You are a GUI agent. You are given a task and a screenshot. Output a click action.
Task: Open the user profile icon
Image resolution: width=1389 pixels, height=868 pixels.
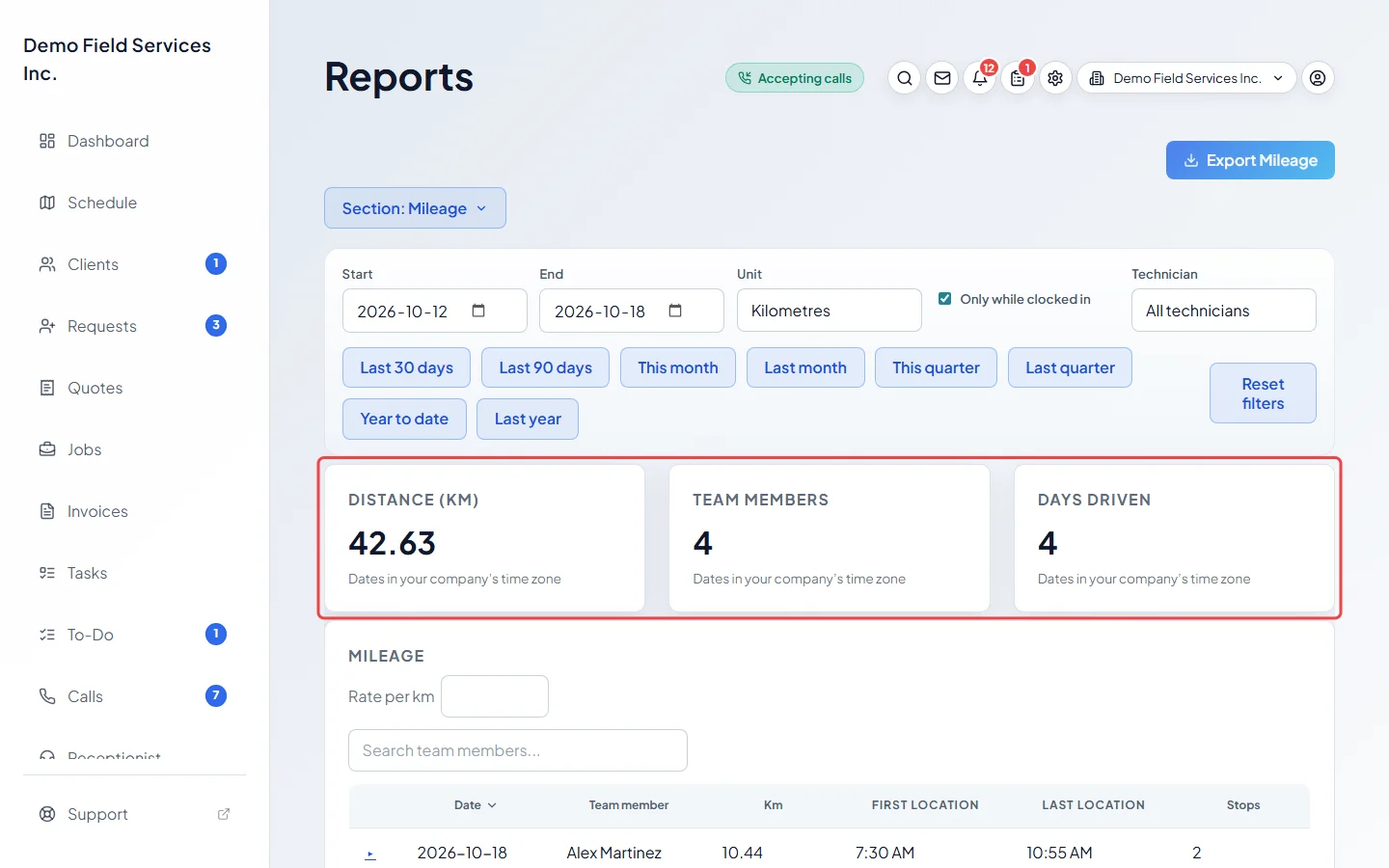1318,78
